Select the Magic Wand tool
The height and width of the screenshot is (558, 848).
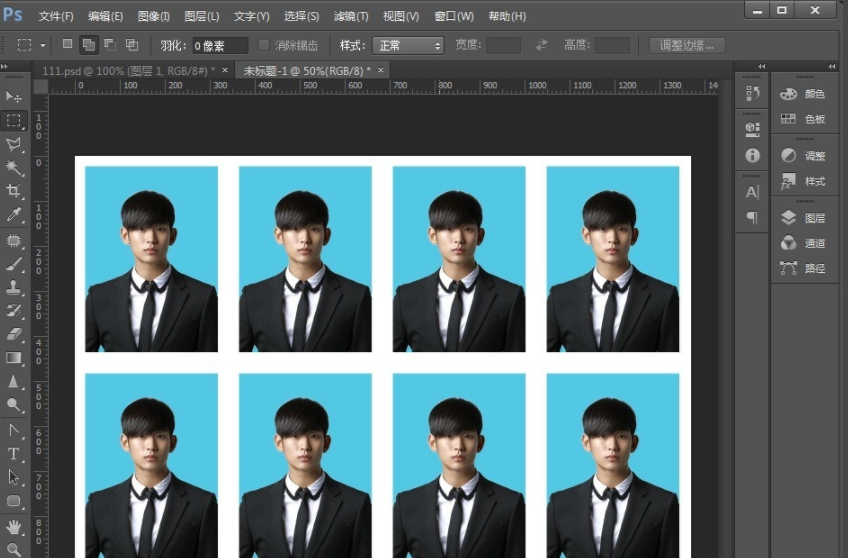tap(14, 167)
